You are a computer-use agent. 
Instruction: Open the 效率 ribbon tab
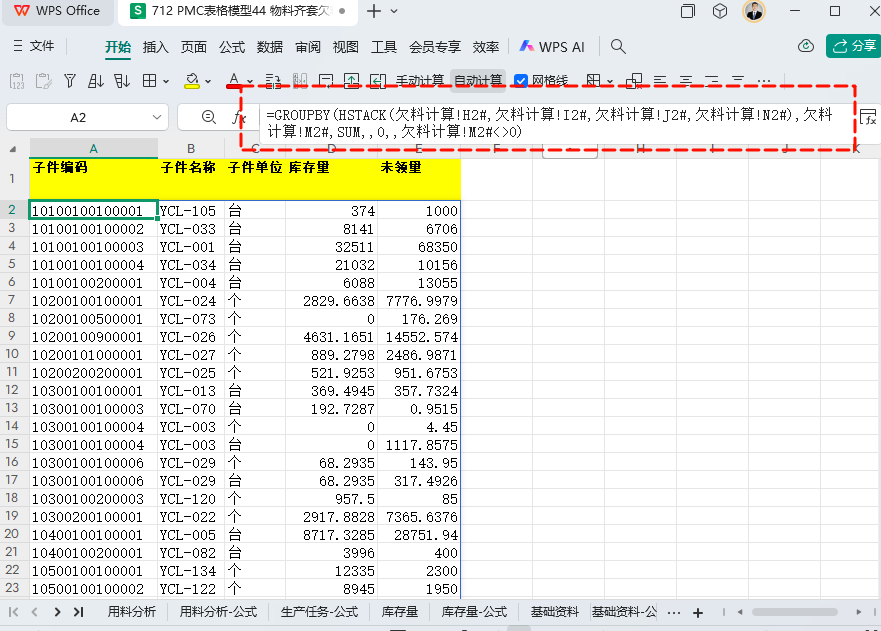click(485, 47)
